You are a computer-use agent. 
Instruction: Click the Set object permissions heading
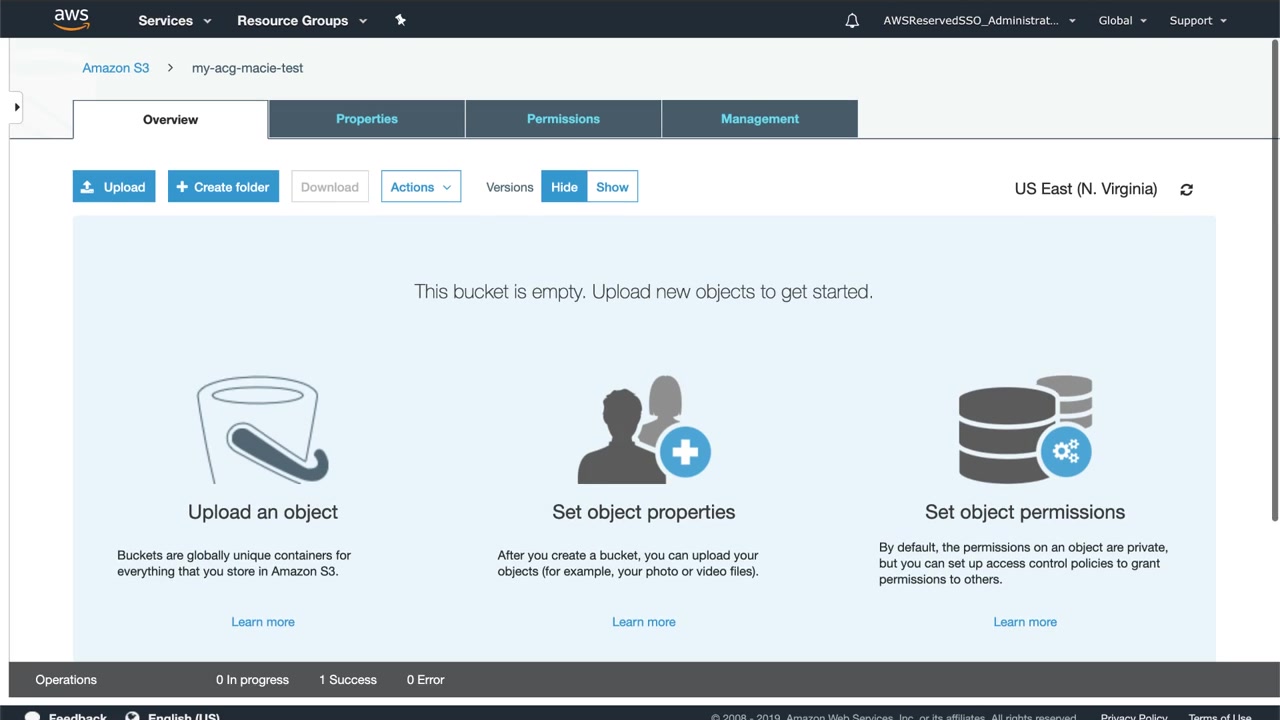click(1025, 512)
